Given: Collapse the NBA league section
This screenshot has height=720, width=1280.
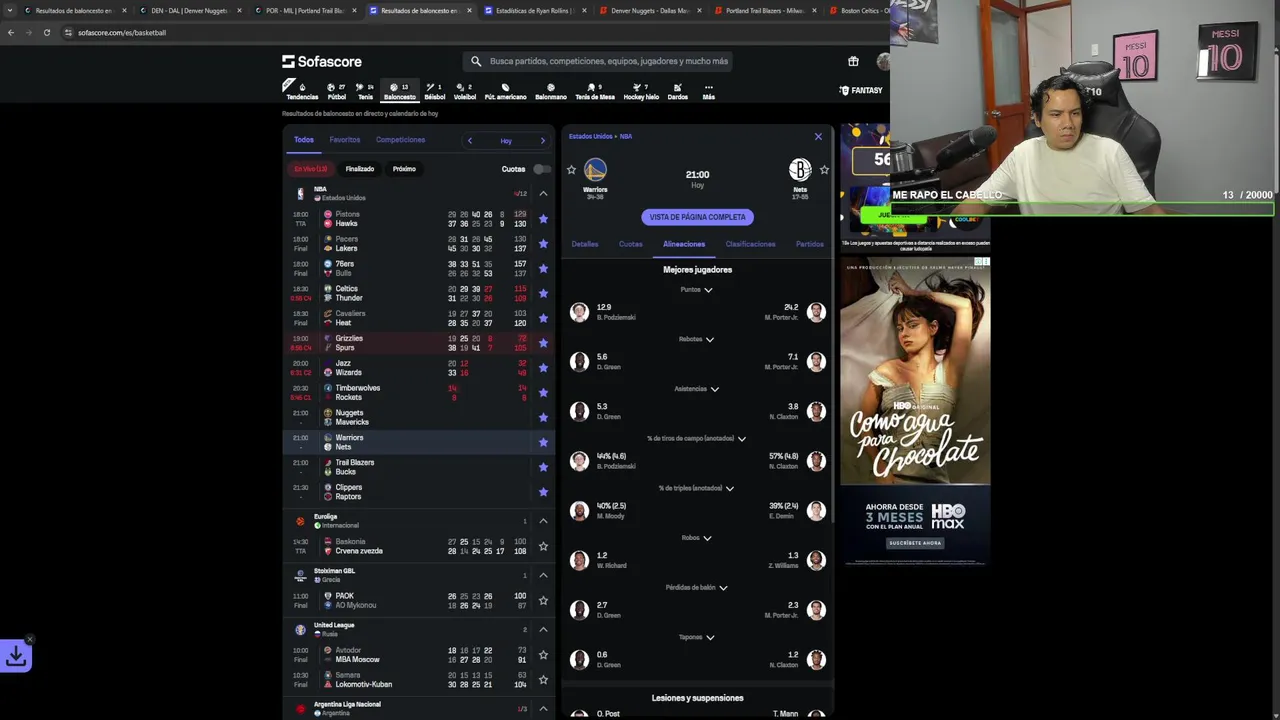Looking at the screenshot, I should (x=543, y=193).
